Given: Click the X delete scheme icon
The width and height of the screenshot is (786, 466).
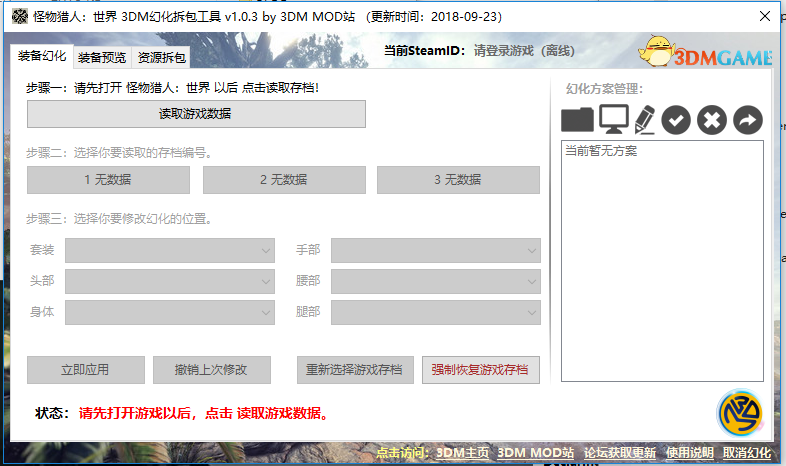Looking at the screenshot, I should 711,120.
